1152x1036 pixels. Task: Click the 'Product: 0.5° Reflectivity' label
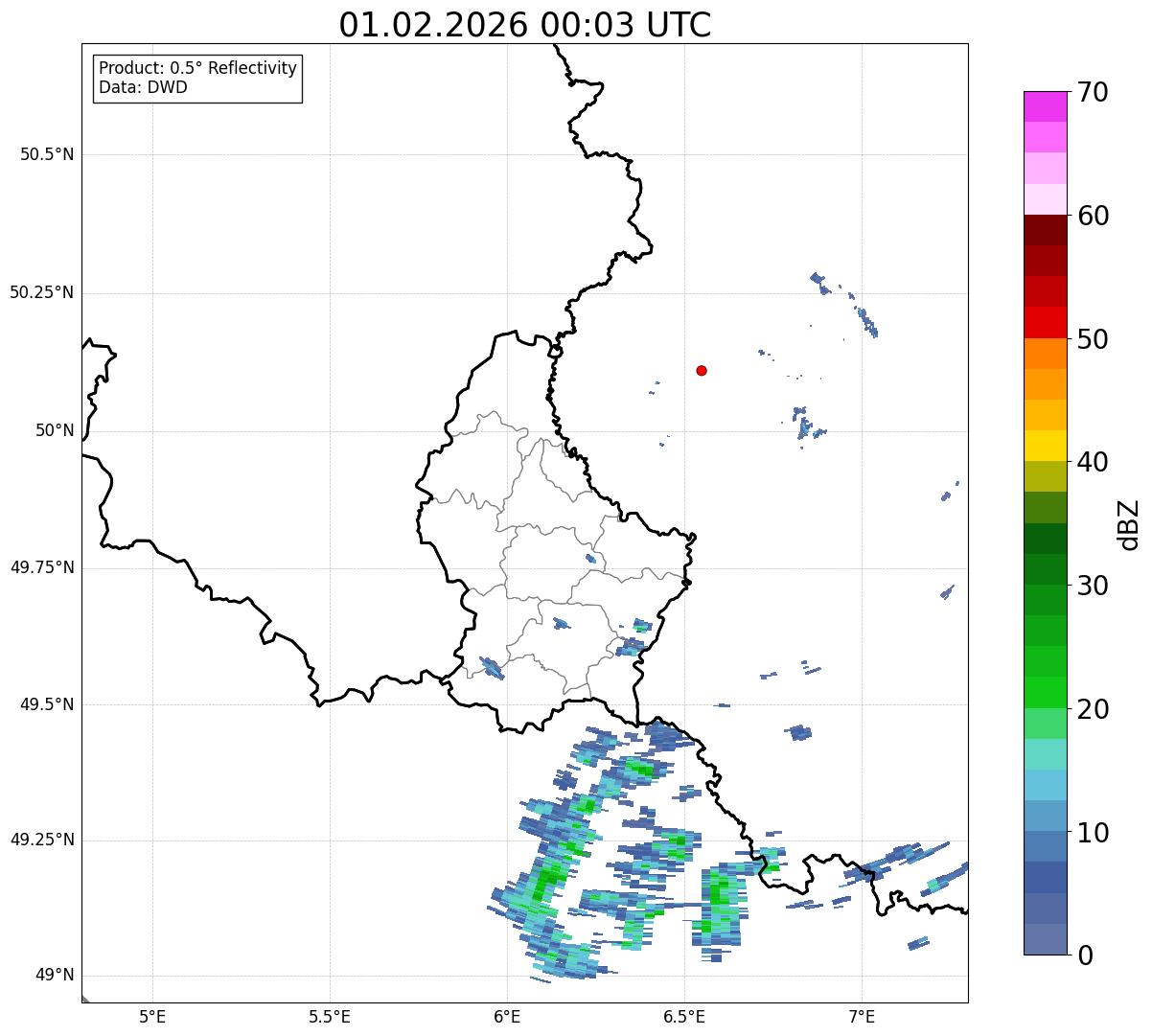tap(198, 68)
